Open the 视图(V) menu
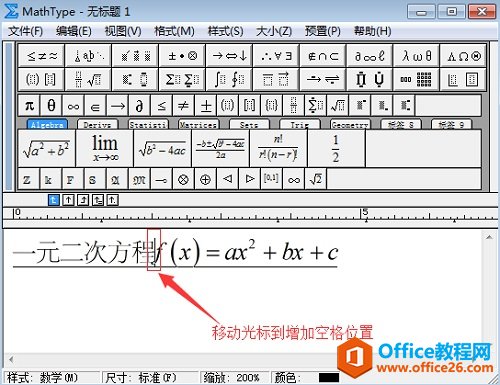Screen dimensions: 500x385 123,31
